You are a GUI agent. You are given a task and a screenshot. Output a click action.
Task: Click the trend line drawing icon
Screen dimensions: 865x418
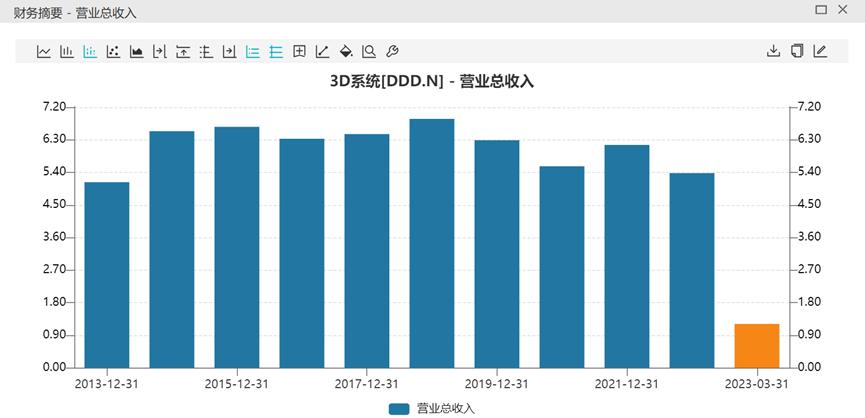click(322, 52)
